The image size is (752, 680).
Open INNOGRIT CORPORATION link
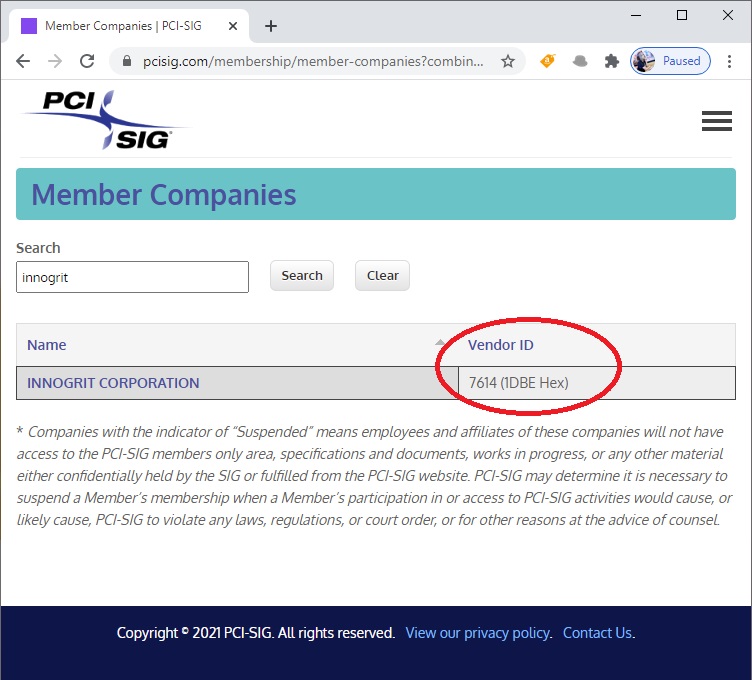[113, 383]
